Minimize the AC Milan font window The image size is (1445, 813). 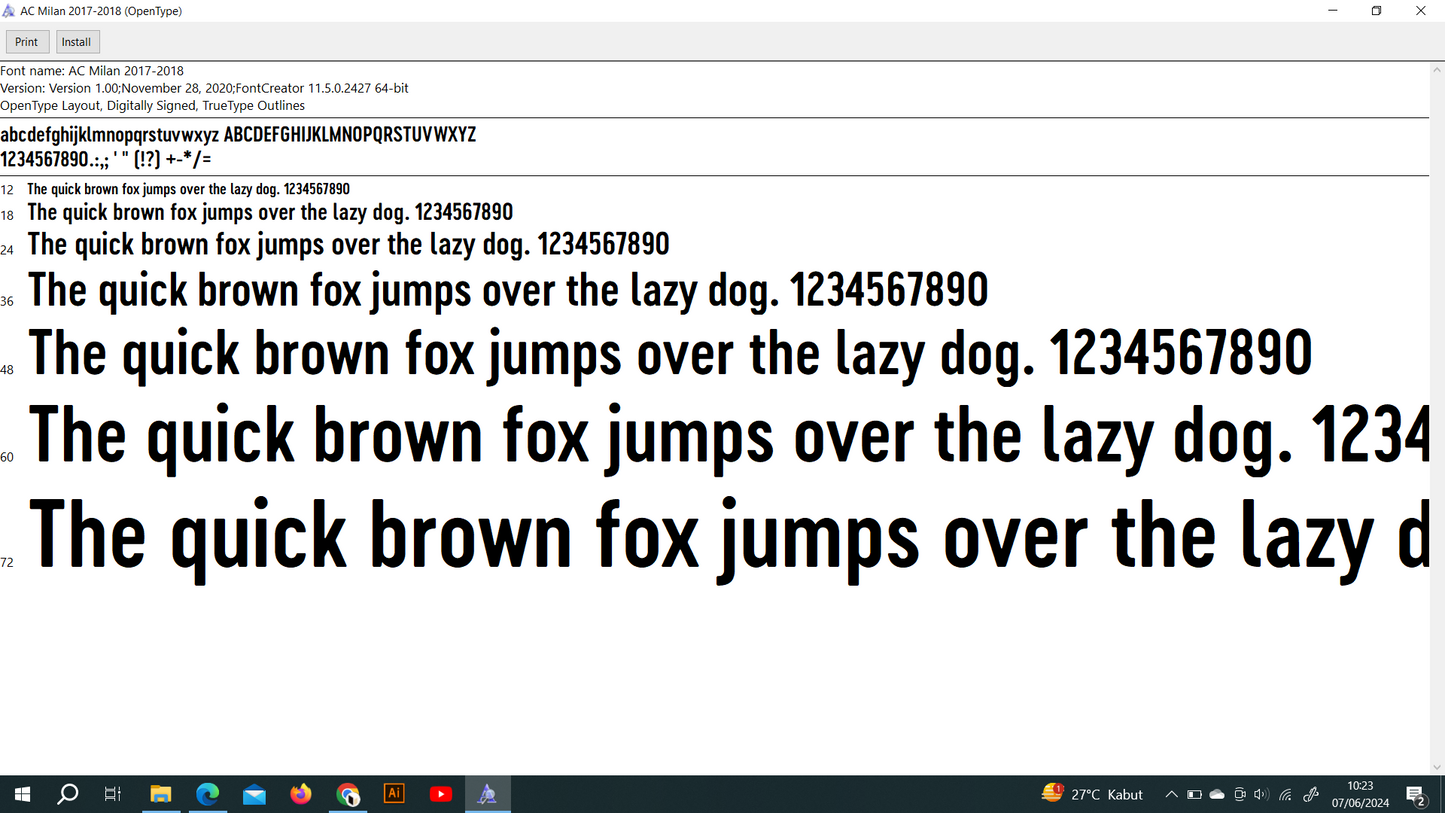coord(1333,11)
